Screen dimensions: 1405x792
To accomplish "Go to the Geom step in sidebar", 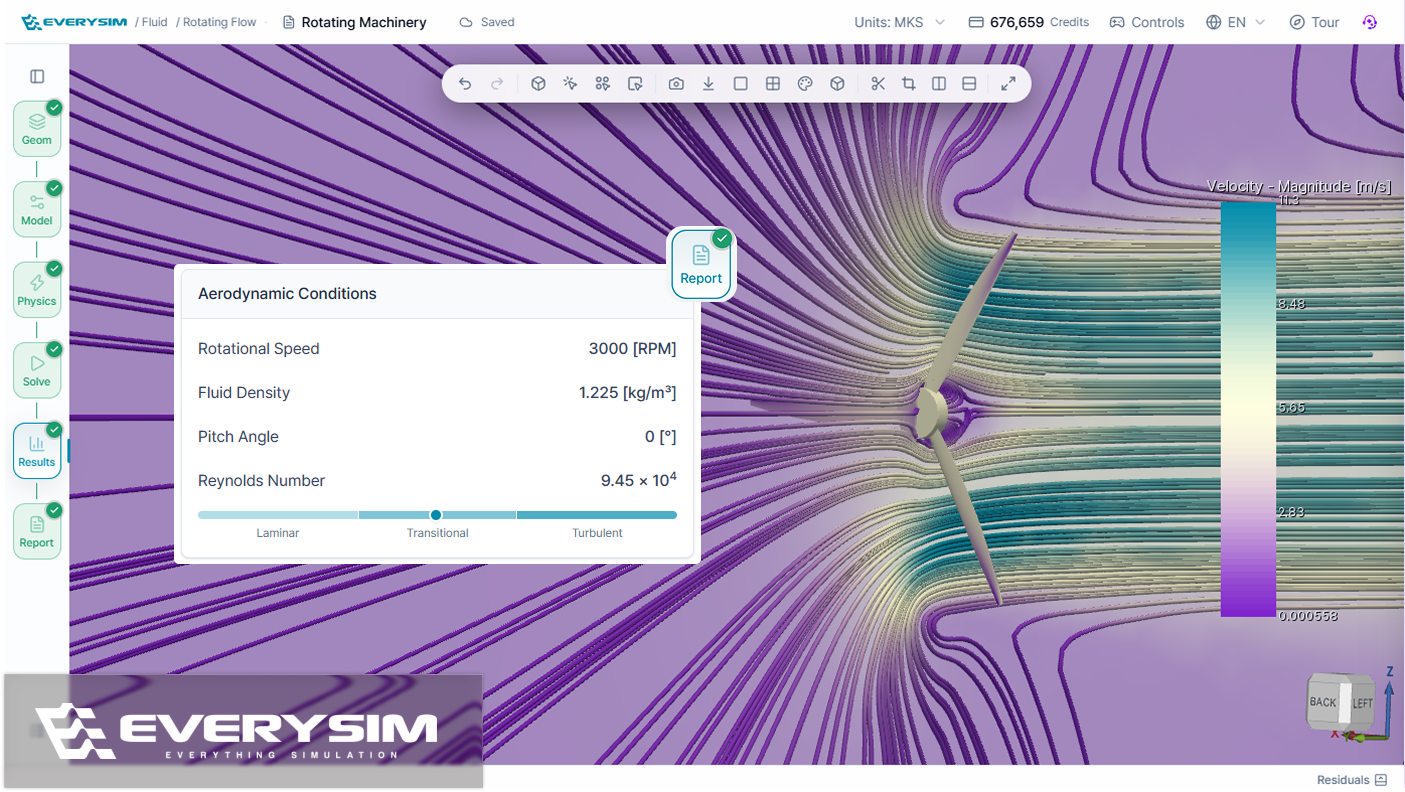I will tap(37, 128).
